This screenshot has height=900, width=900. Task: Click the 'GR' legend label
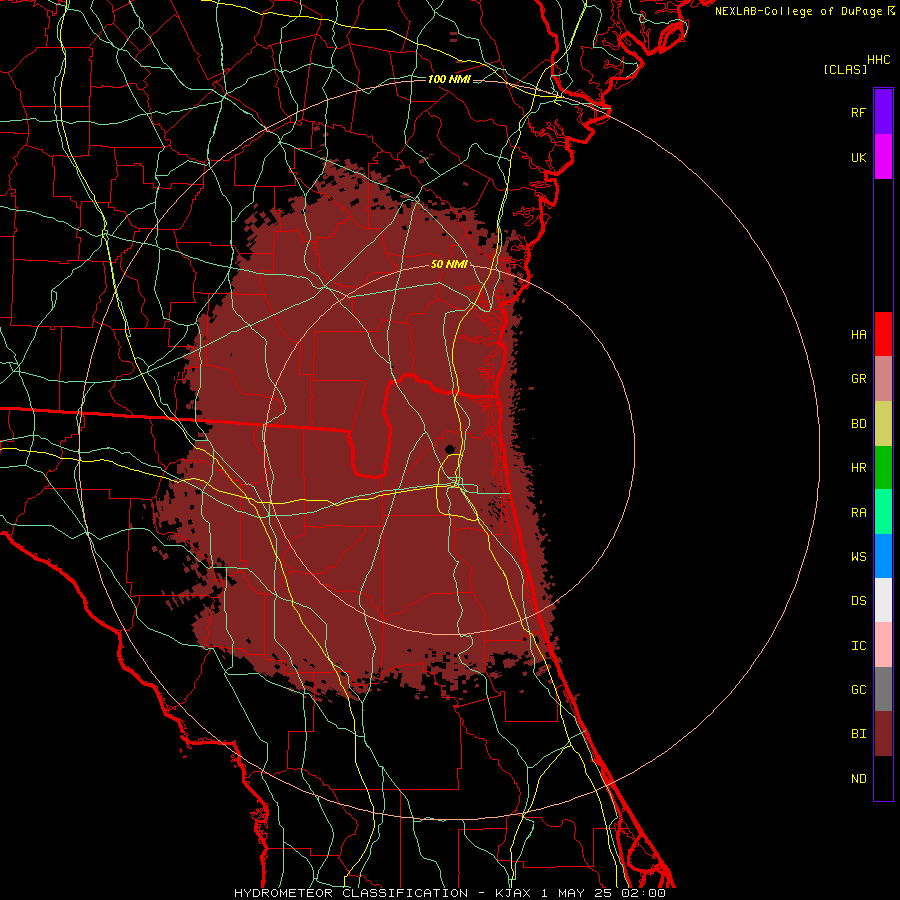click(x=858, y=379)
